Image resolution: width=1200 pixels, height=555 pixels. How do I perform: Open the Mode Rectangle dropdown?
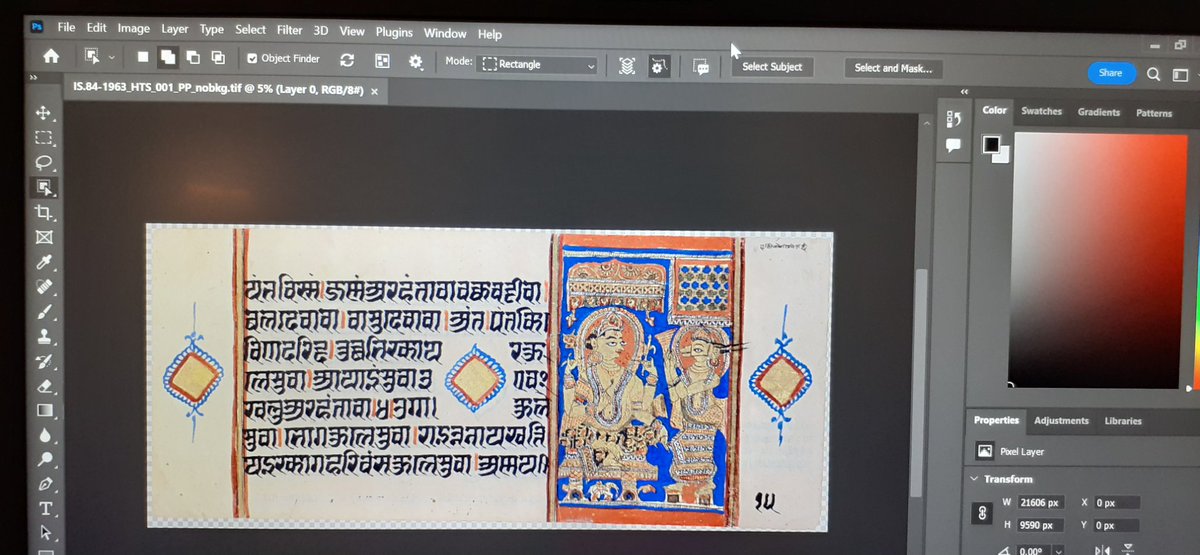[538, 65]
